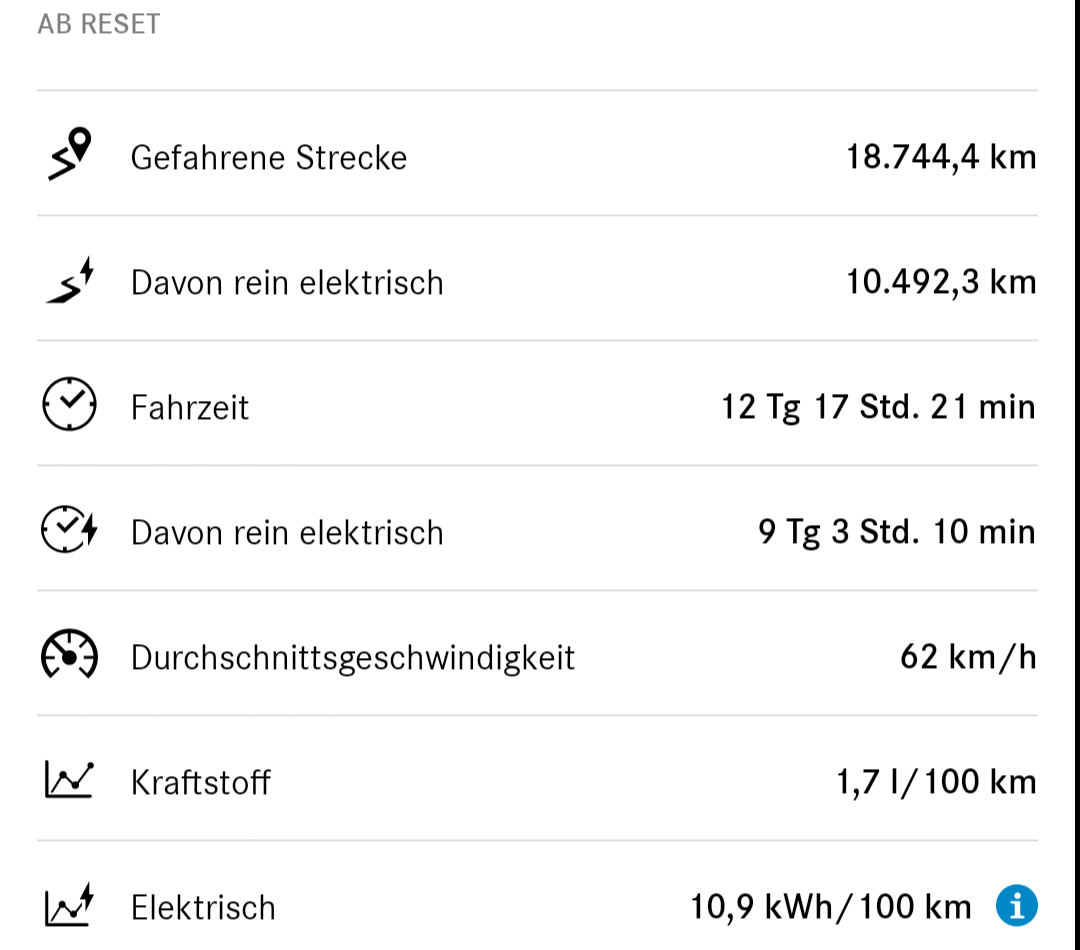The height and width of the screenshot is (950, 1080).
Task: Tap the electric consumption chart icon
Action: coord(70,905)
